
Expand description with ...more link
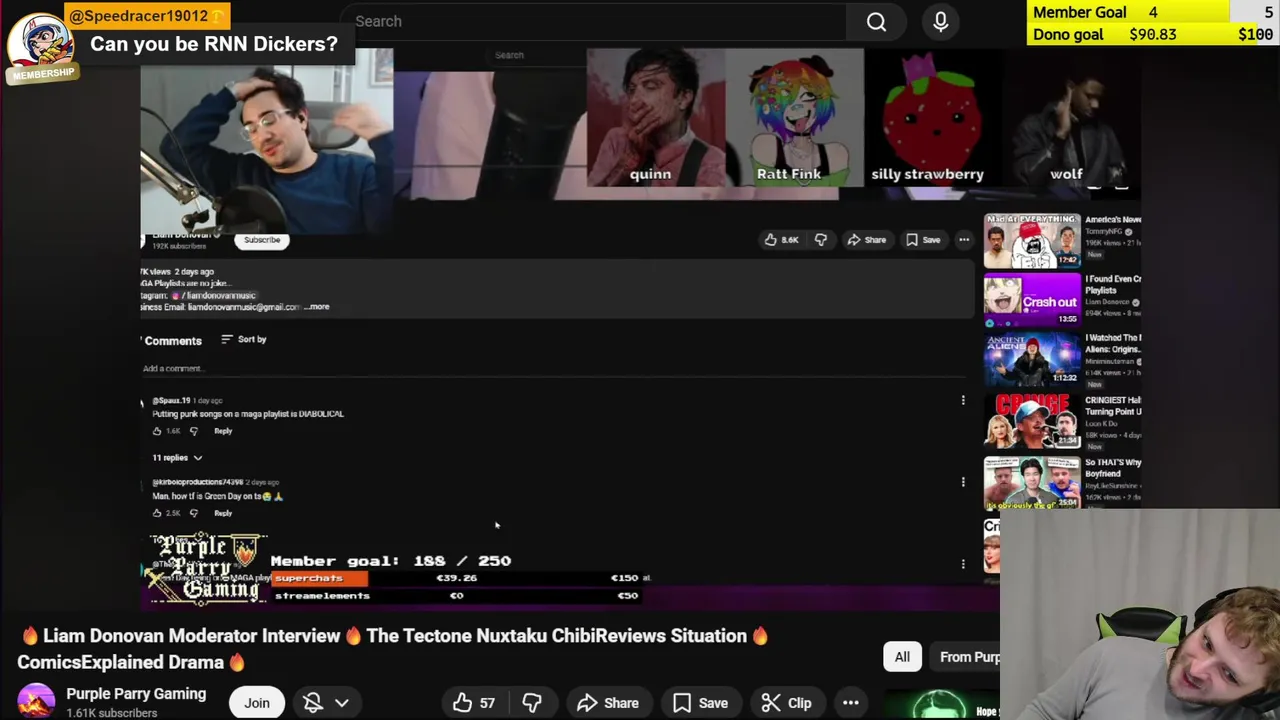(317, 307)
